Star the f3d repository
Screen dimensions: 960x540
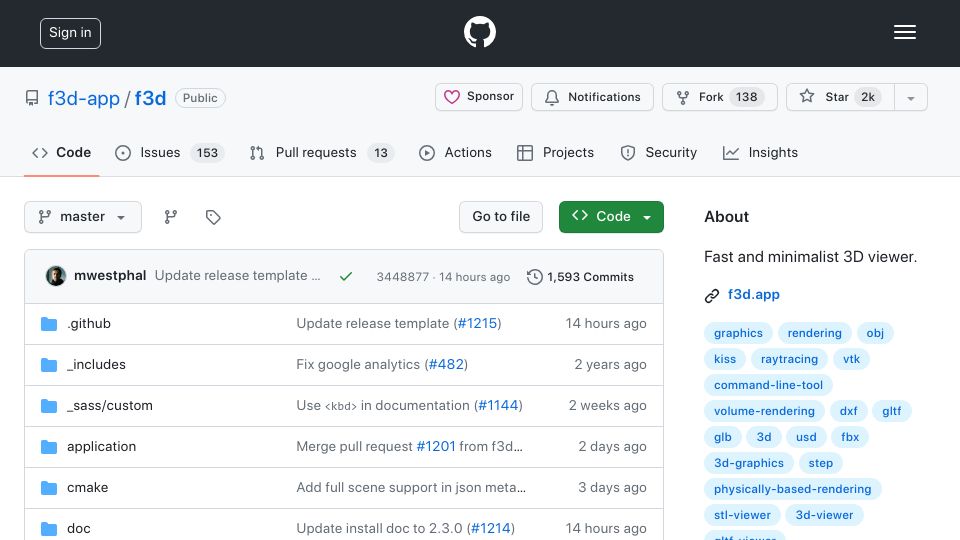pyautogui.click(x=840, y=97)
